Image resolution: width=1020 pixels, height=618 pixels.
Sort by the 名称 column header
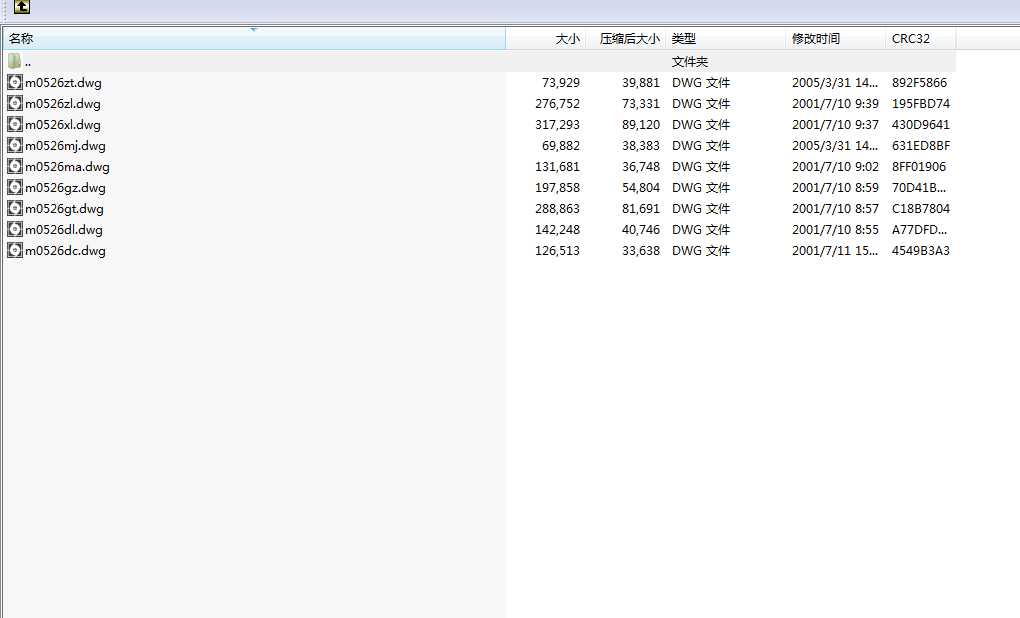pos(254,39)
